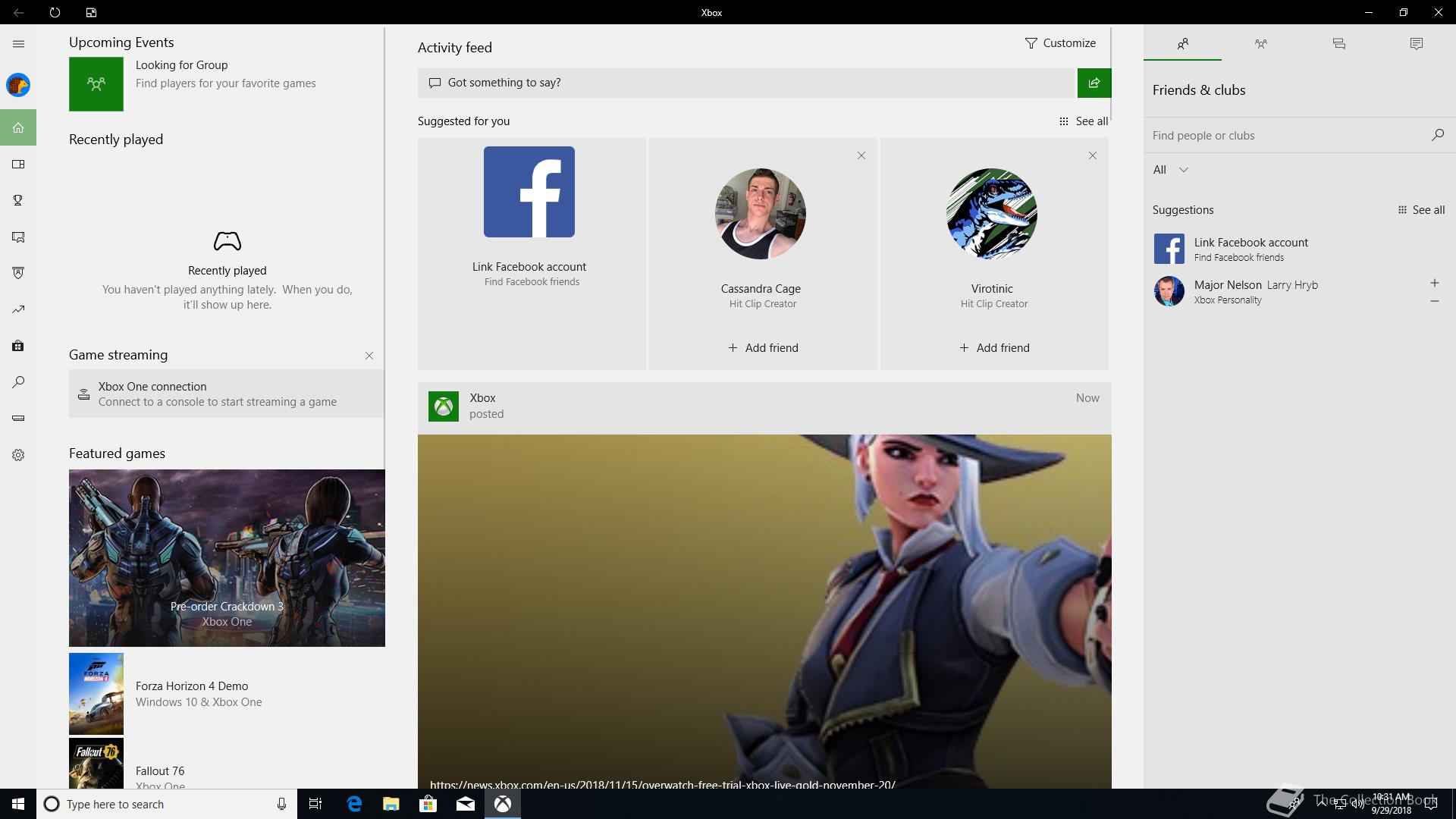Screen dimensions: 1456x819
Task: Open Pre-order Crackdown 3 featured image
Action: click(227, 558)
